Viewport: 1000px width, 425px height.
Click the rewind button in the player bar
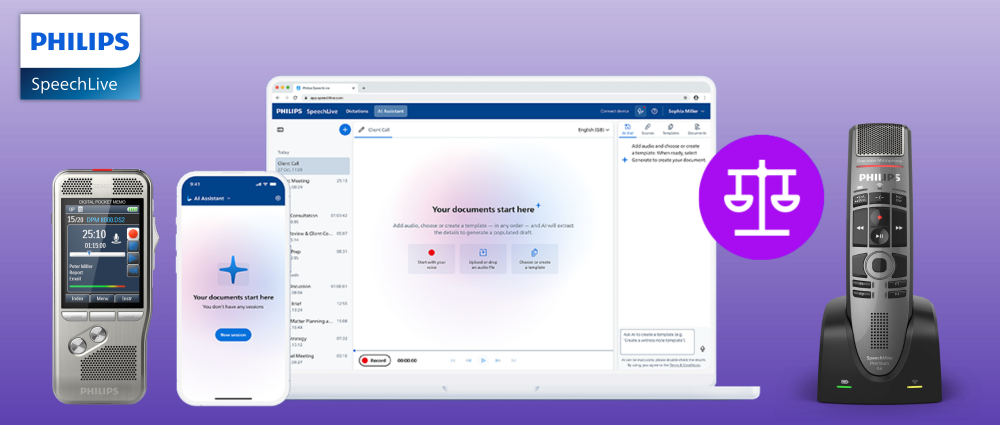[x=468, y=361]
